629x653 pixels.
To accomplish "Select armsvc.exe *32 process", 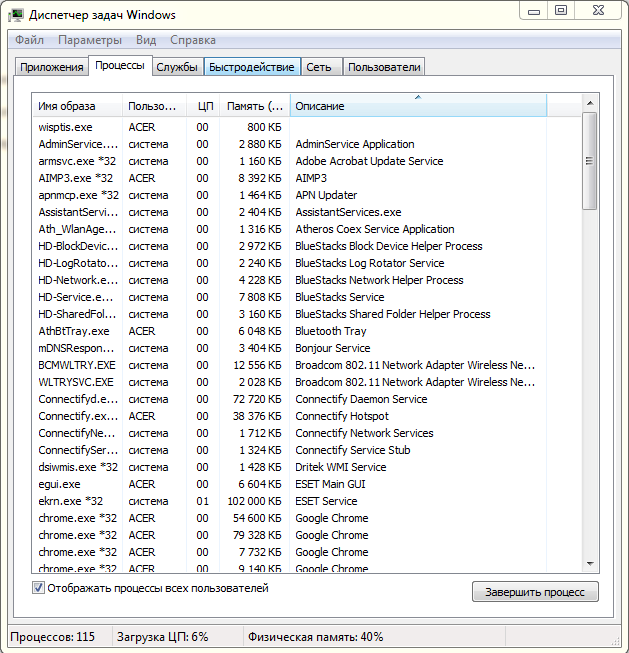I will [x=289, y=161].
